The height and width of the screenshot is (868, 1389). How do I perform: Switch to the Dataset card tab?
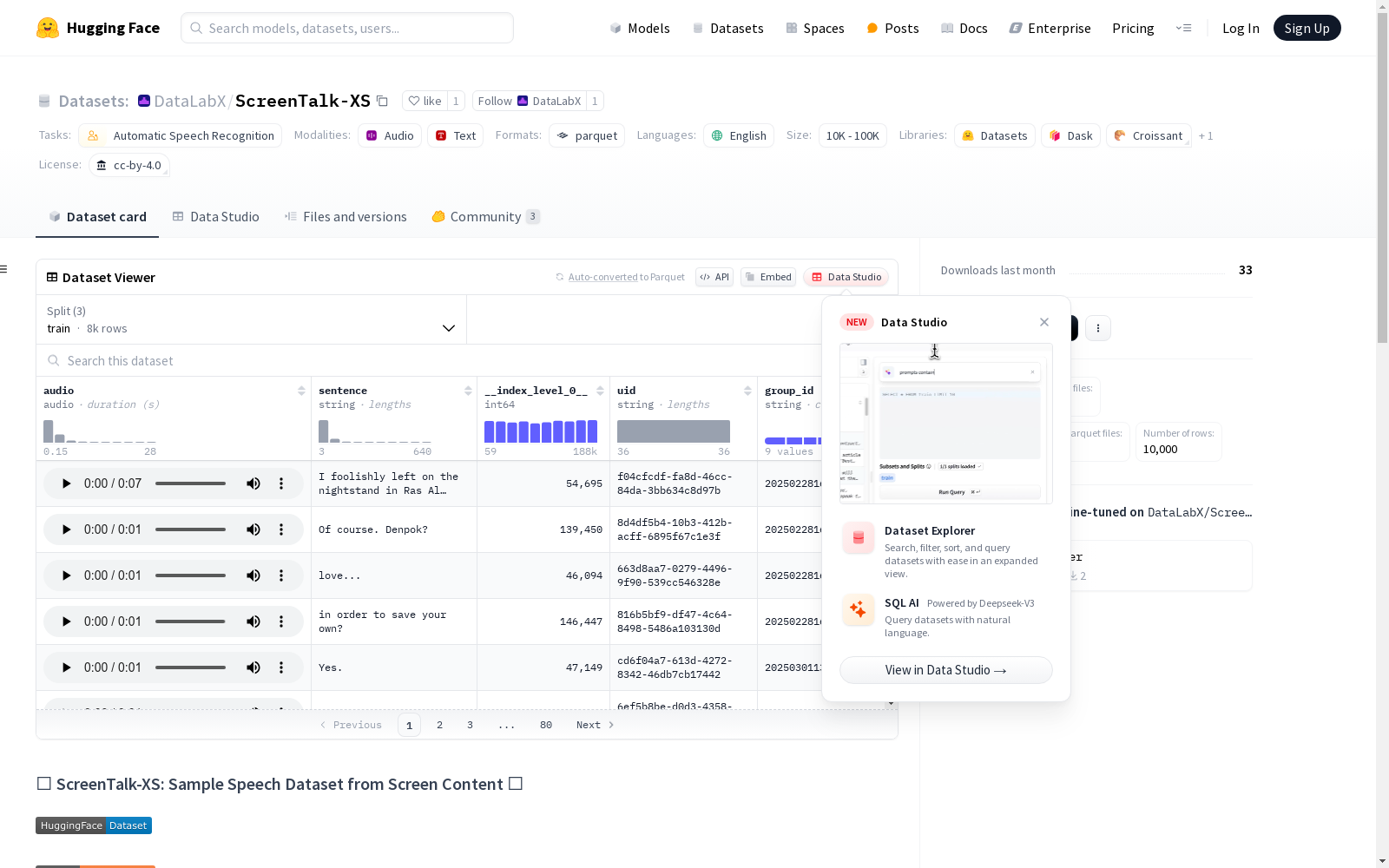coord(97,217)
